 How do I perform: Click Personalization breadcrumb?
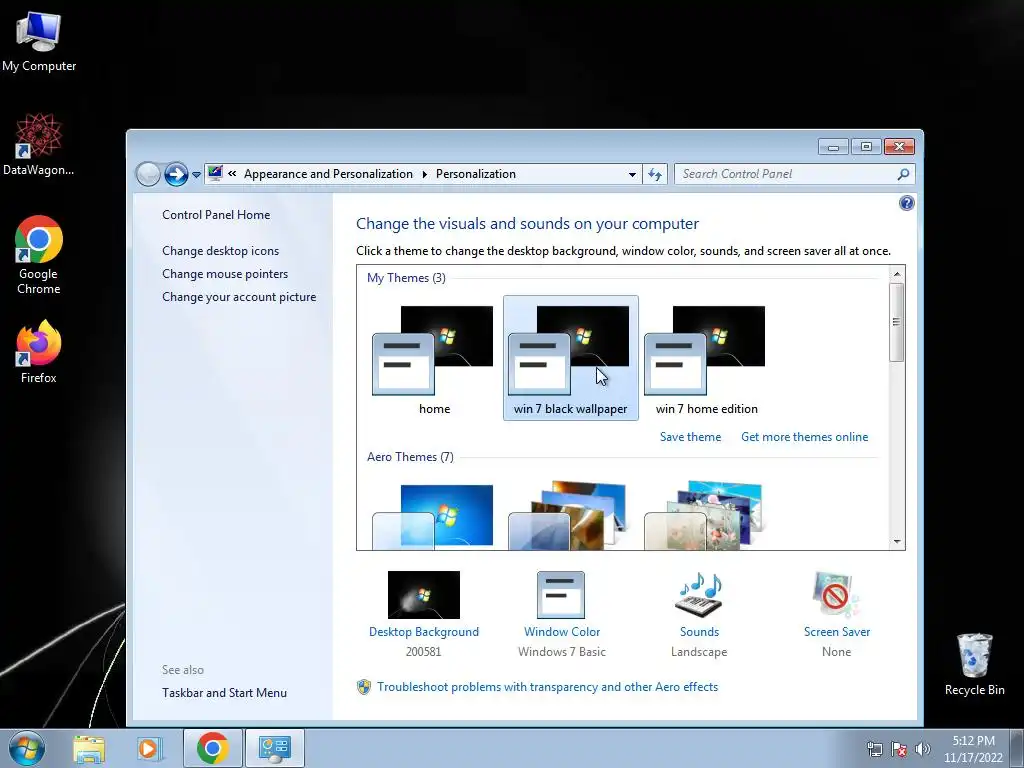475,174
